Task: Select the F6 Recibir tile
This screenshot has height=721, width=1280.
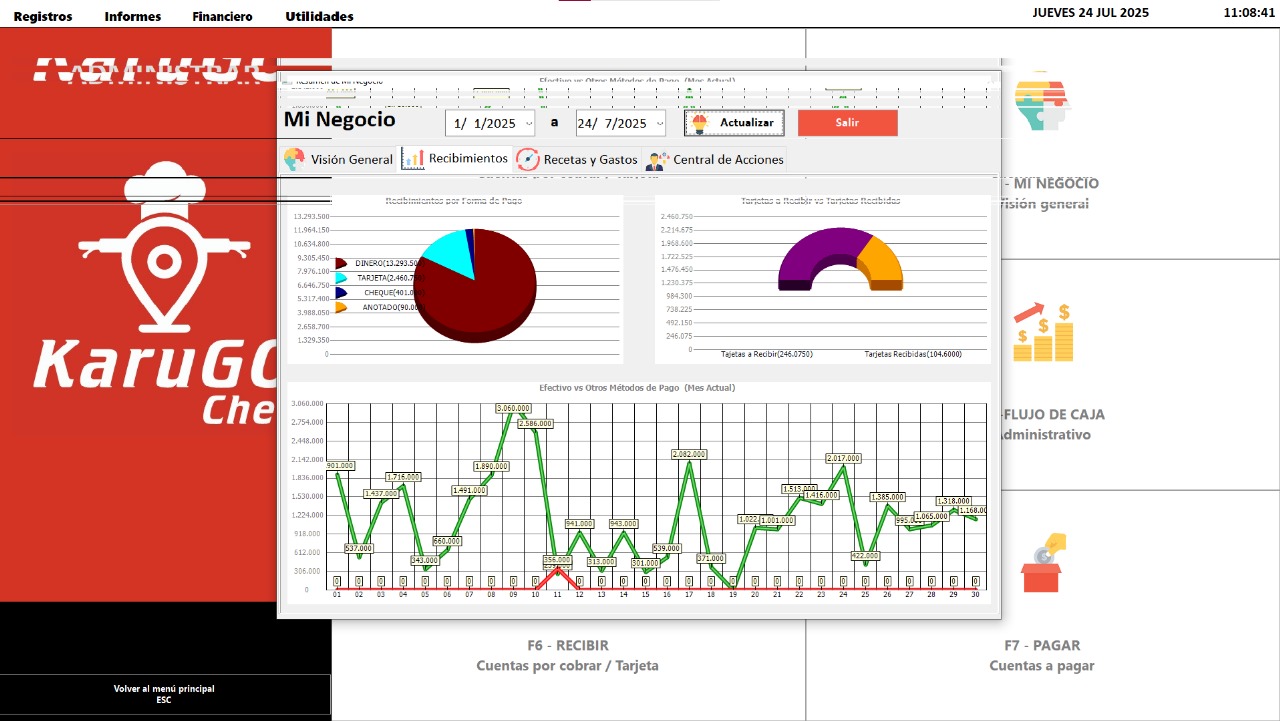Action: point(567,655)
